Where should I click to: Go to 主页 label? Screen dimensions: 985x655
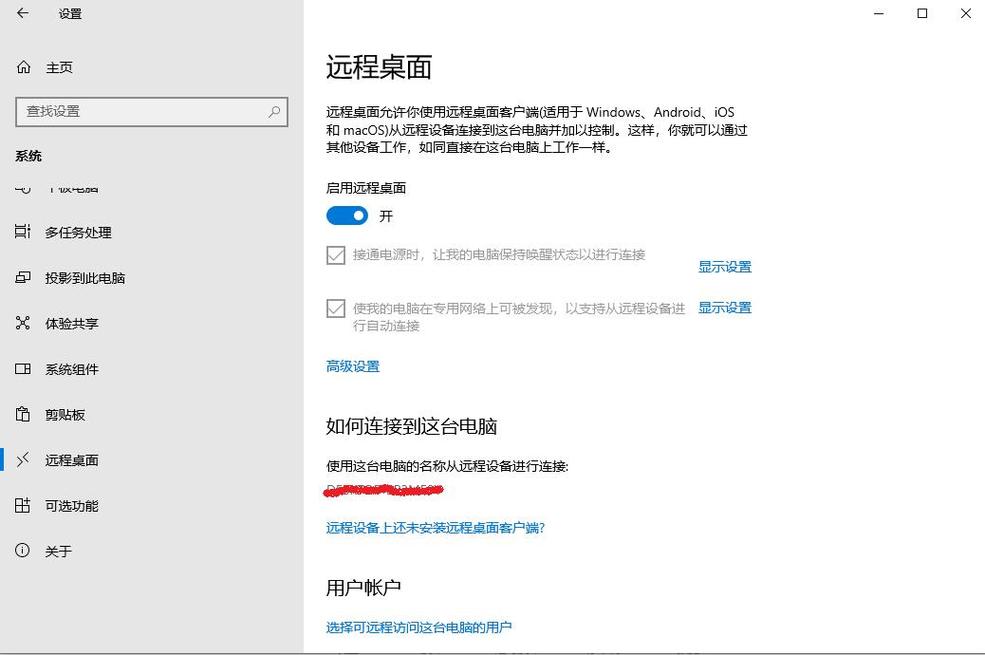(x=59, y=68)
